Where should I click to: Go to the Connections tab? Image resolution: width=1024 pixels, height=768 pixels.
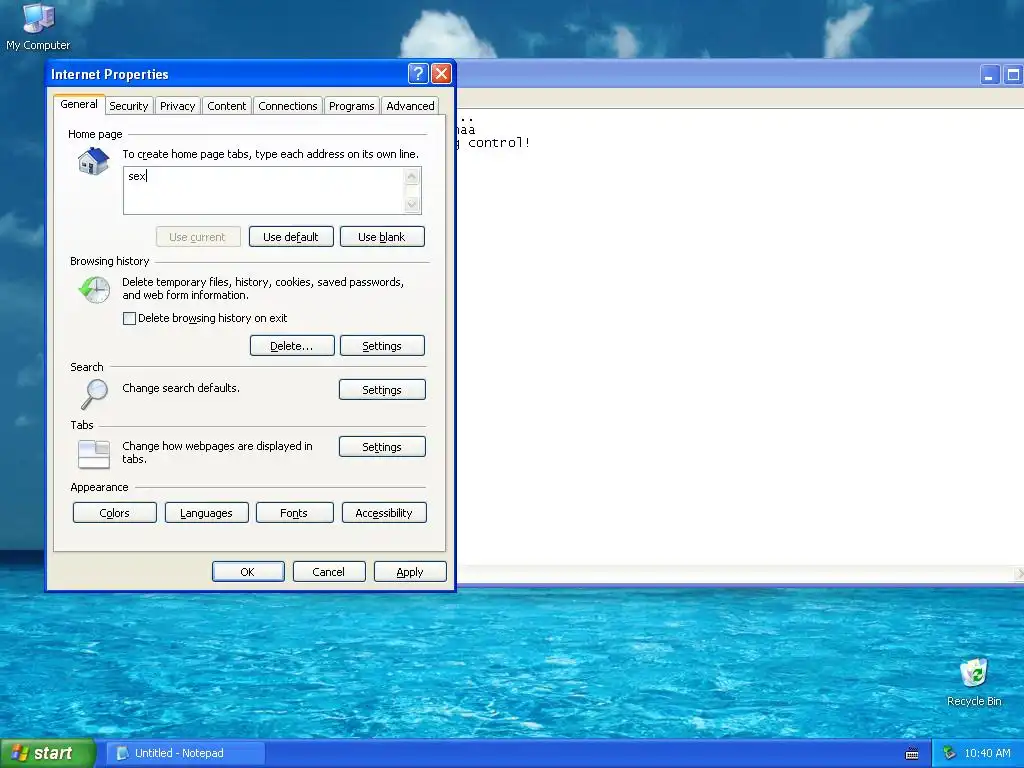click(x=287, y=106)
